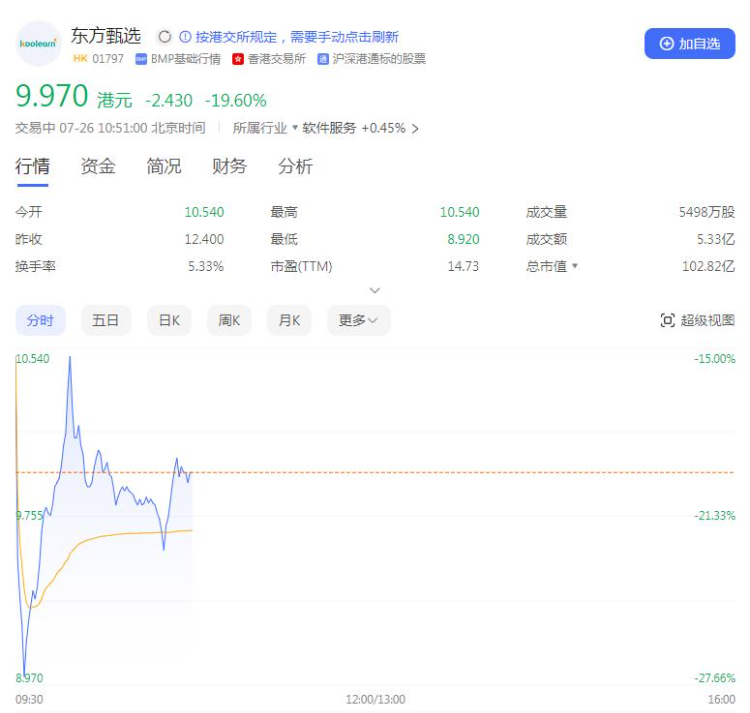Click the 成交额 value 5.33亿
Image resolution: width=750 pixels, height=713 pixels.
point(716,239)
